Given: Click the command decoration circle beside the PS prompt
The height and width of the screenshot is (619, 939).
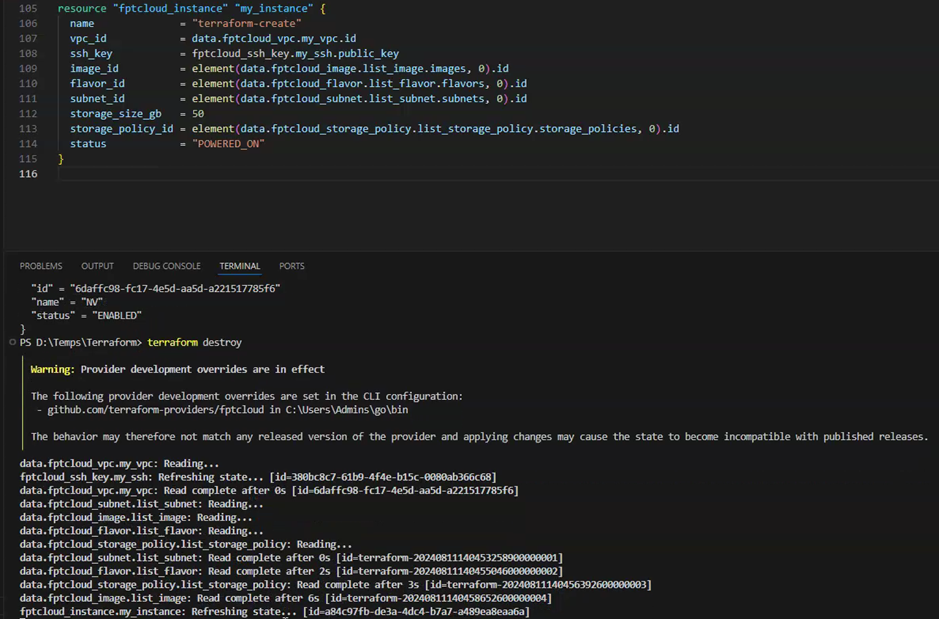Looking at the screenshot, I should pos(12,342).
